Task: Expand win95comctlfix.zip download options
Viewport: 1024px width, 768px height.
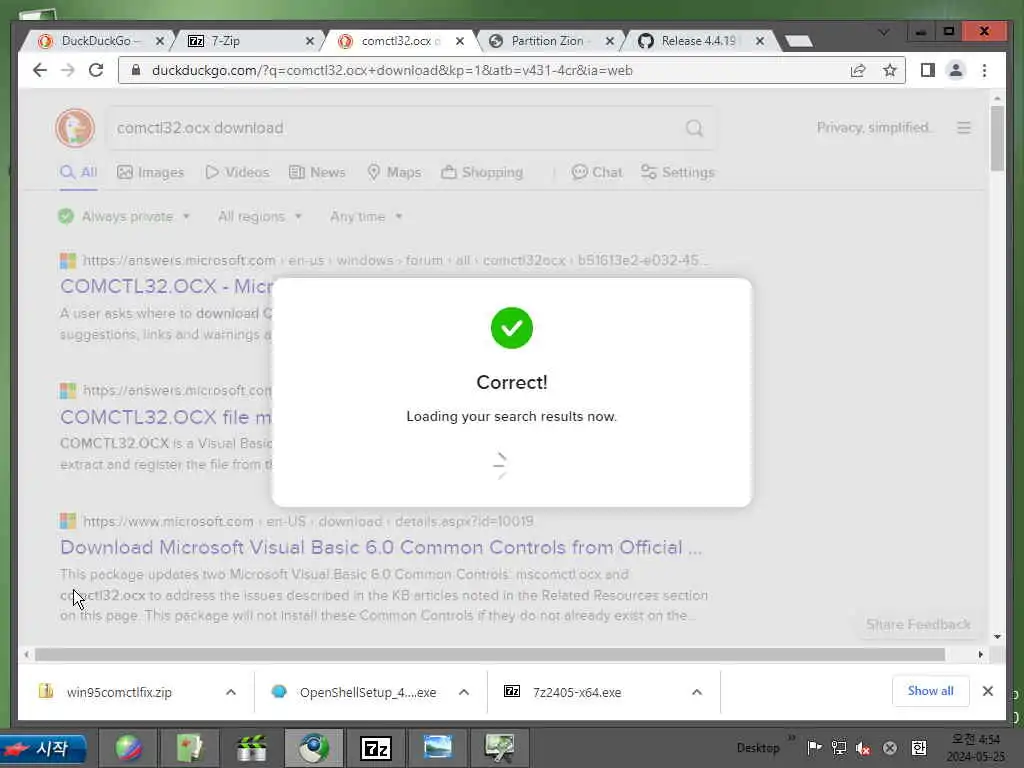Action: coord(231,692)
